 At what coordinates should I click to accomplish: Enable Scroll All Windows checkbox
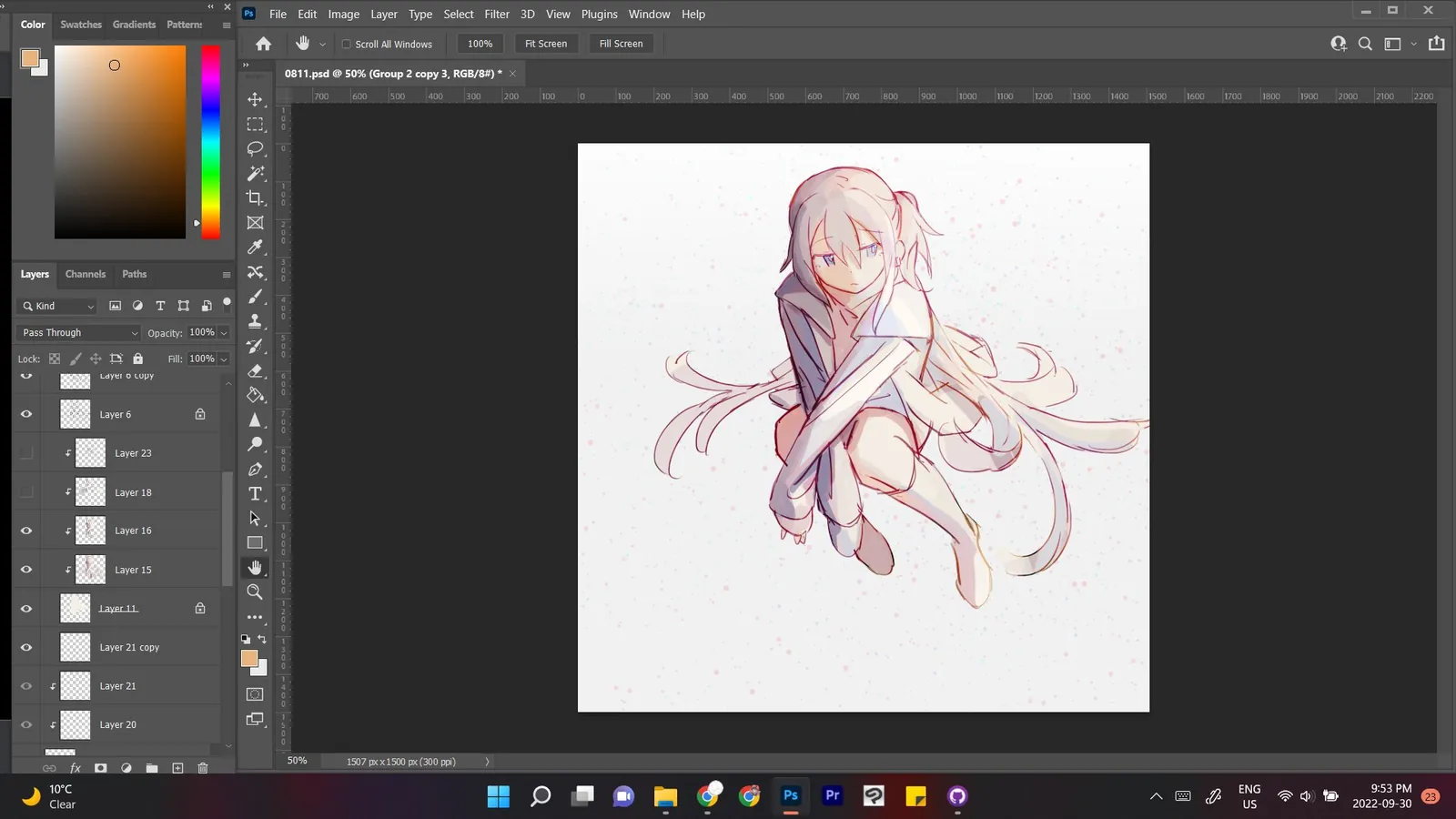click(346, 44)
